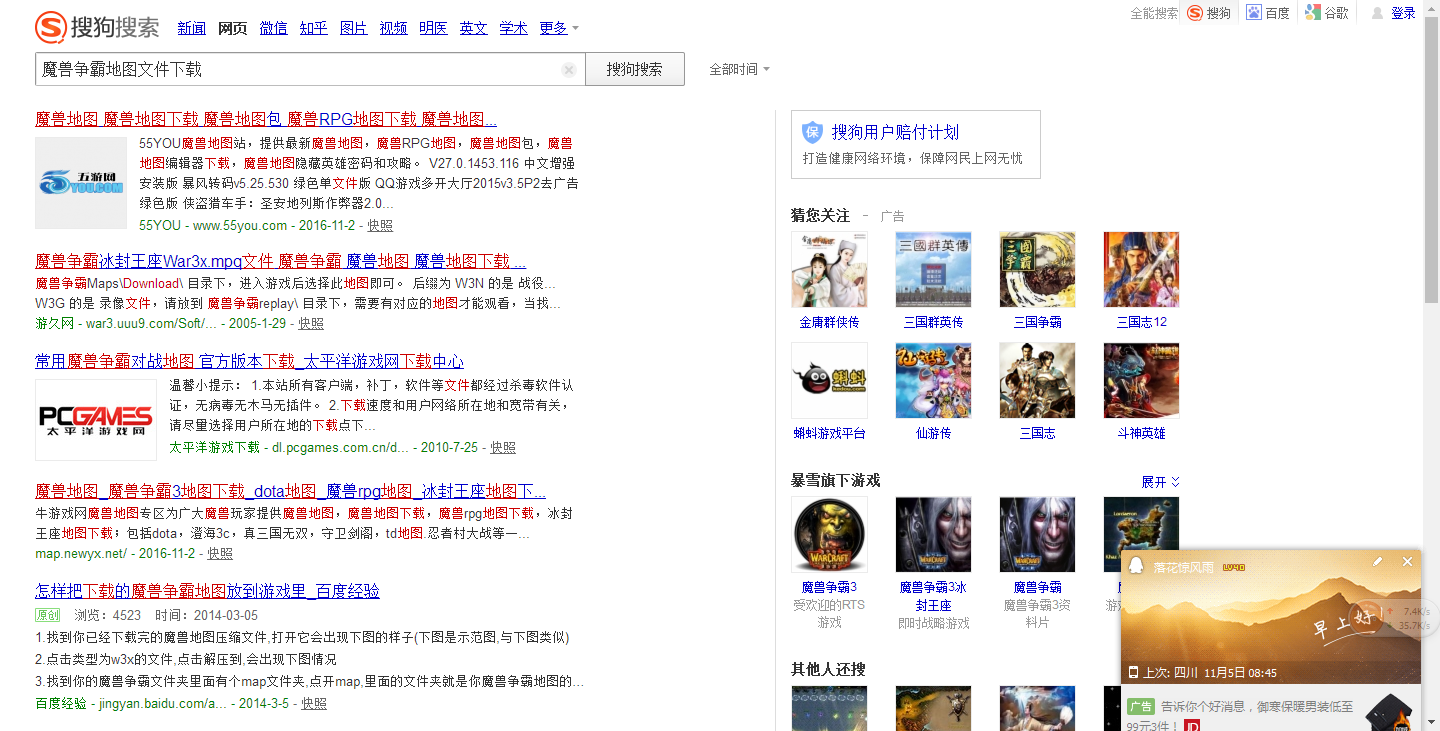Image resolution: width=1440 pixels, height=731 pixels.
Task: Close the QQ greeting popup
Action: pyautogui.click(x=1407, y=562)
